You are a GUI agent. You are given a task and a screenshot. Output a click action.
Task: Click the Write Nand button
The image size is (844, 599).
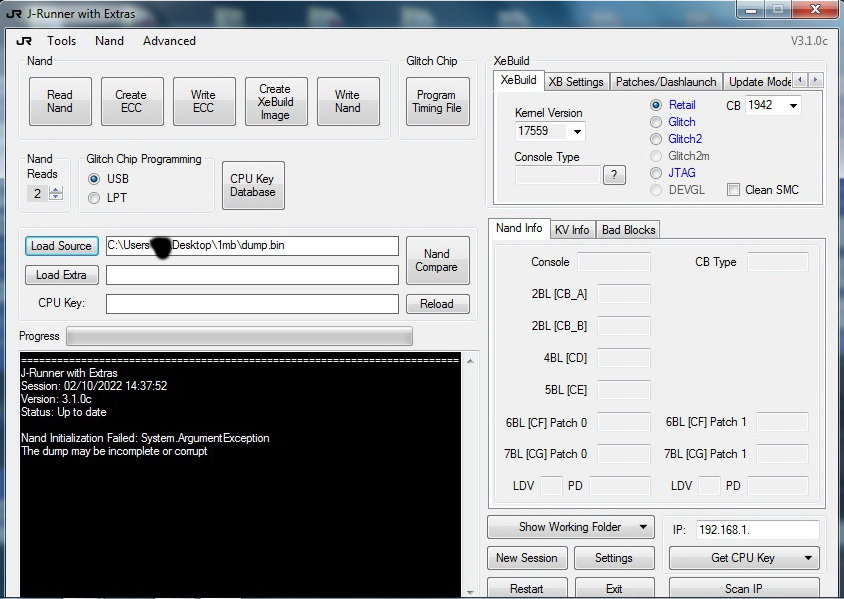click(x=348, y=101)
